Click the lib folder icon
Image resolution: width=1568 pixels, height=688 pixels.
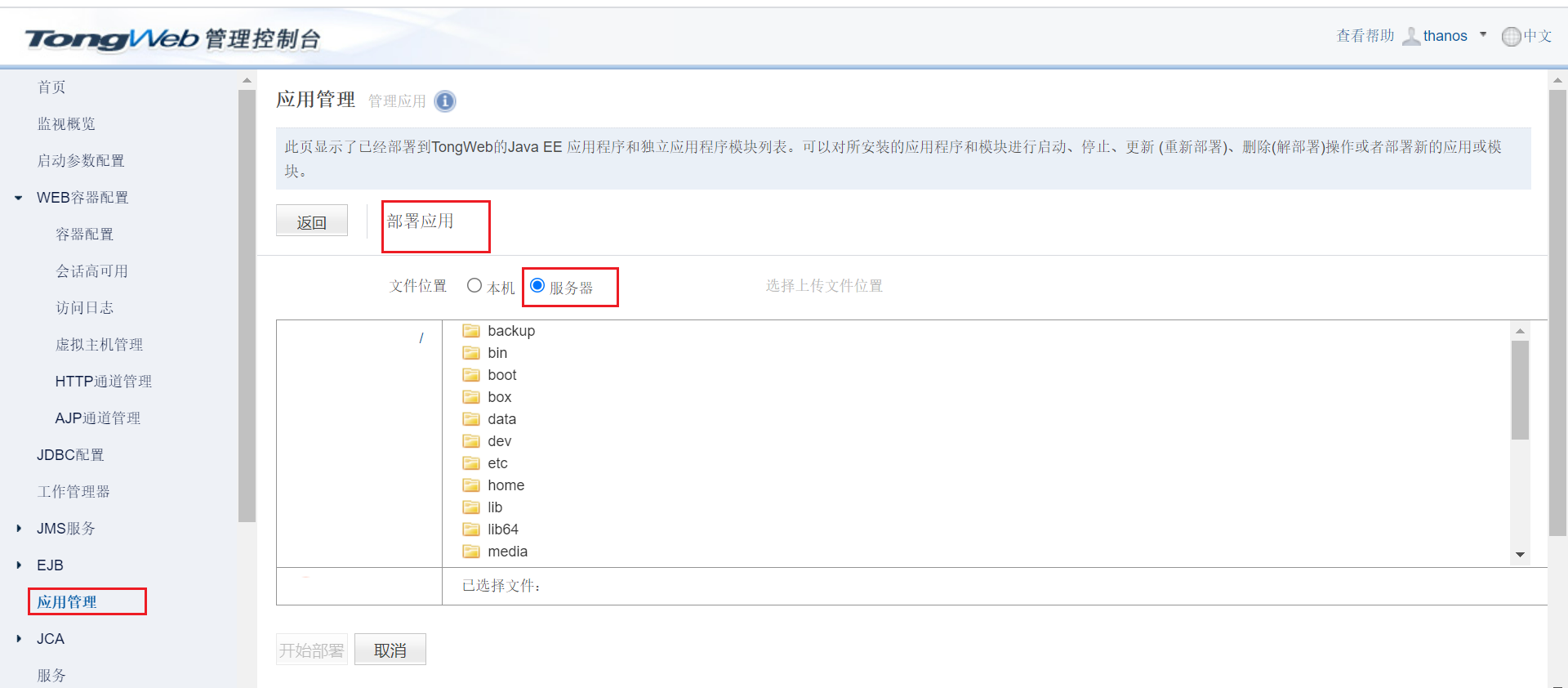point(471,507)
